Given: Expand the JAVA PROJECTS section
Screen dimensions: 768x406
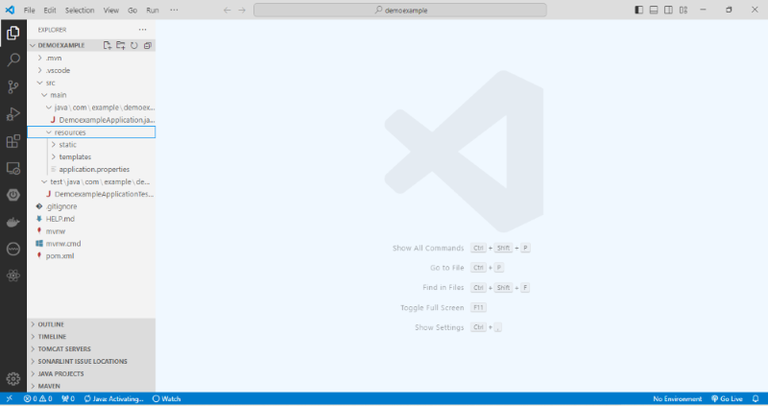Looking at the screenshot, I should (x=92, y=374).
